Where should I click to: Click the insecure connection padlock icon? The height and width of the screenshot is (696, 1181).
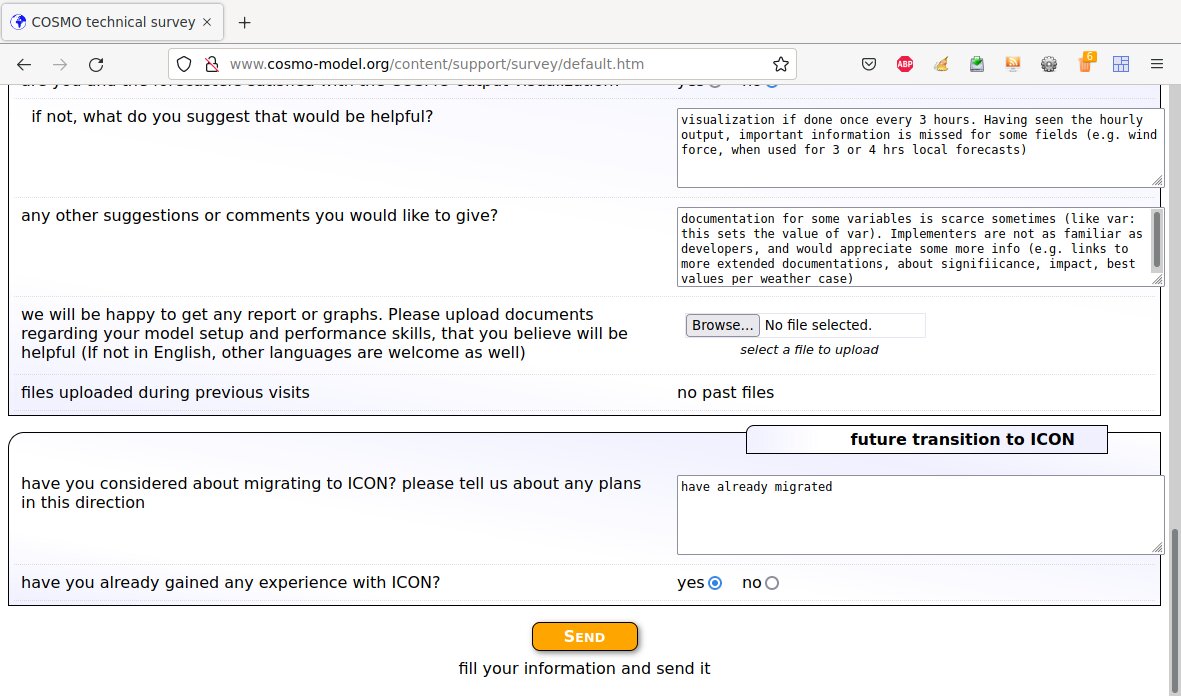pyautogui.click(x=210, y=64)
